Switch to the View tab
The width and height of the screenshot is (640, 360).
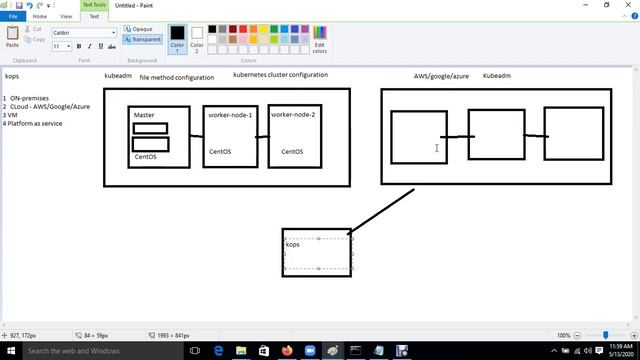tap(66, 16)
